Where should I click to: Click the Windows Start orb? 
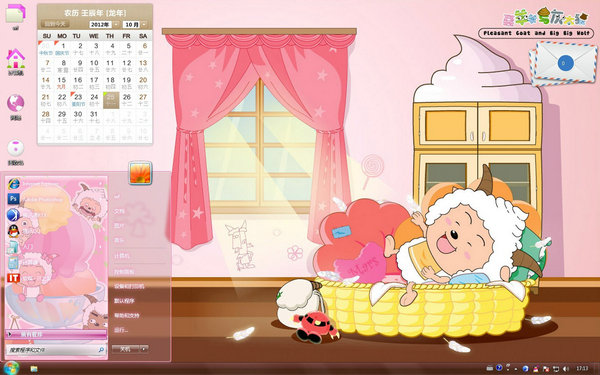click(11, 368)
